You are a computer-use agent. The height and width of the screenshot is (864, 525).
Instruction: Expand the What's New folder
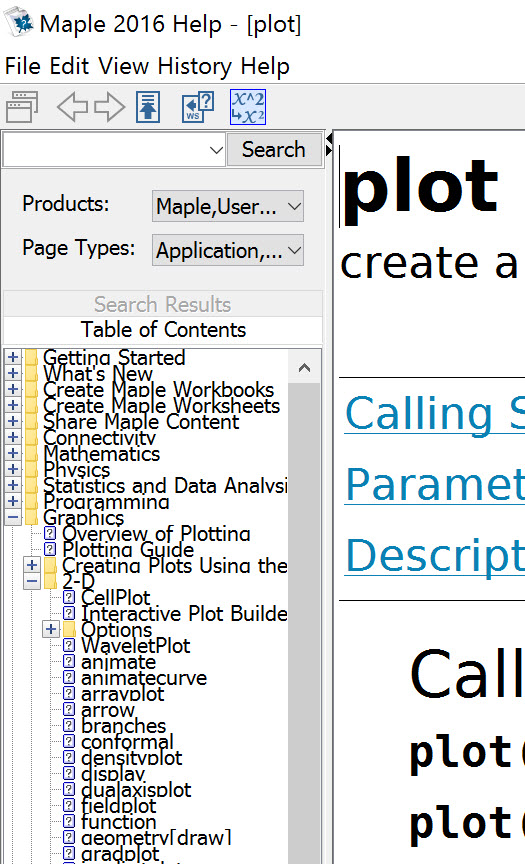click(x=13, y=373)
